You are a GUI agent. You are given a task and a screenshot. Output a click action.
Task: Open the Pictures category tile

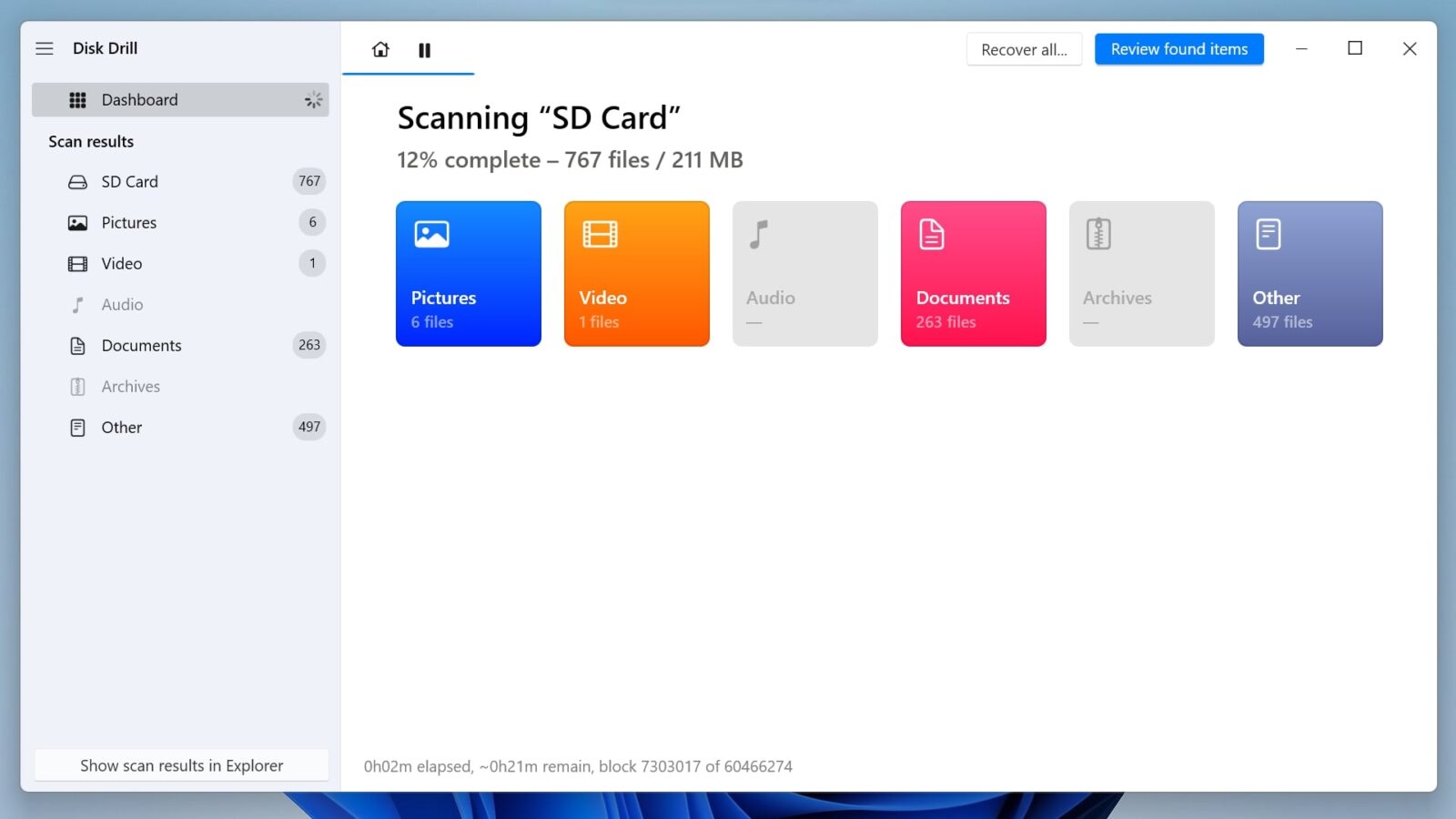click(468, 273)
